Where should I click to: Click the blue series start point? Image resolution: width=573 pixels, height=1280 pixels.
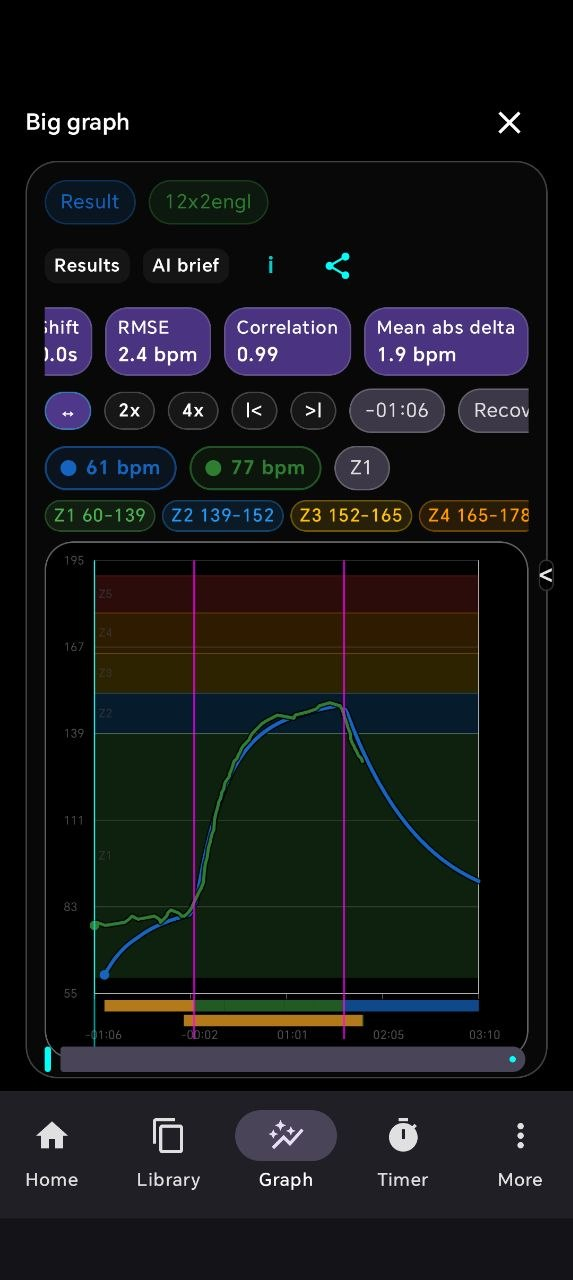[x=104, y=974]
